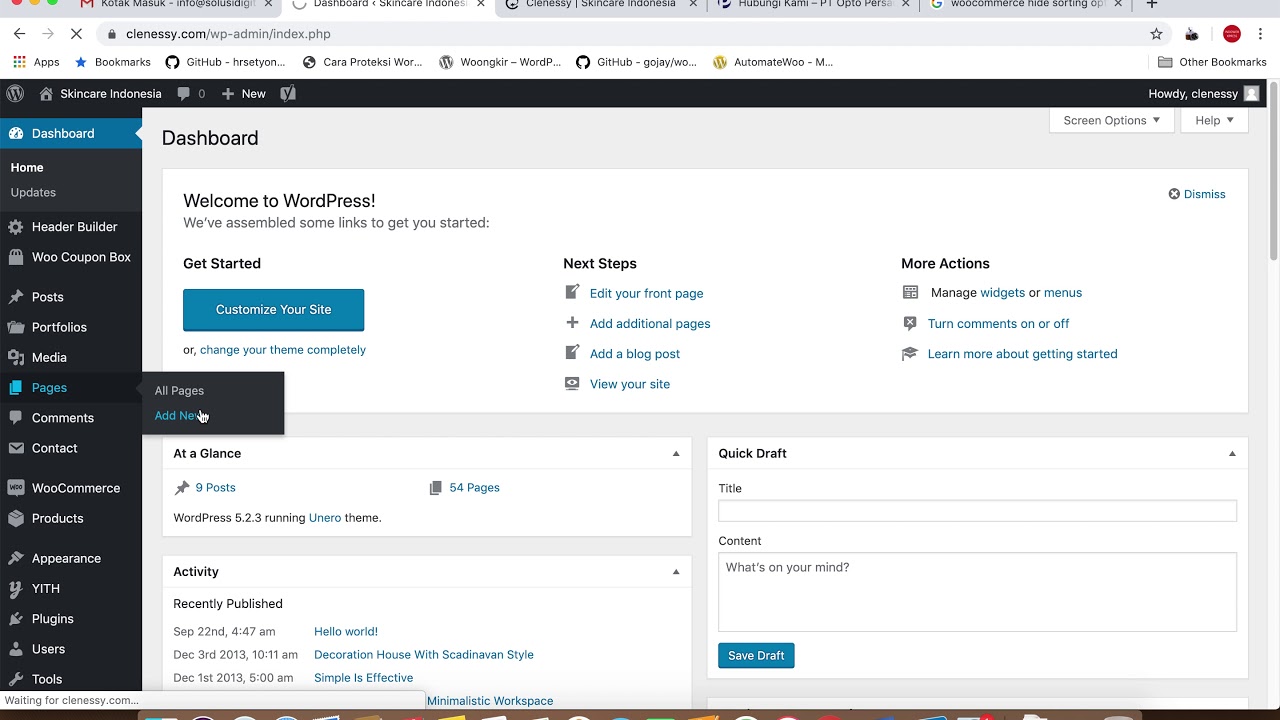Click the Add additional pages link
This screenshot has height=720, width=1280.
650,324
